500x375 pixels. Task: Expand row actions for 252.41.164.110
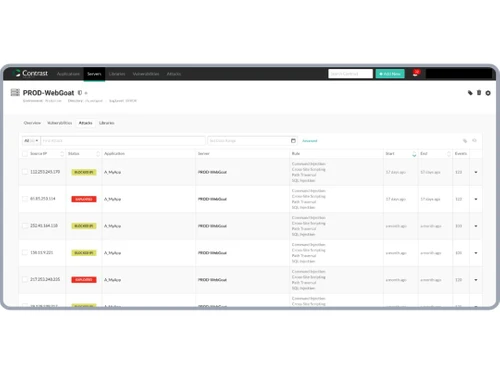[476, 226]
